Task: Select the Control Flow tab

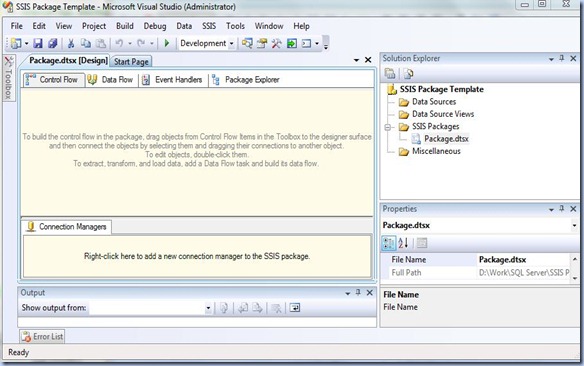Action: tap(53, 80)
